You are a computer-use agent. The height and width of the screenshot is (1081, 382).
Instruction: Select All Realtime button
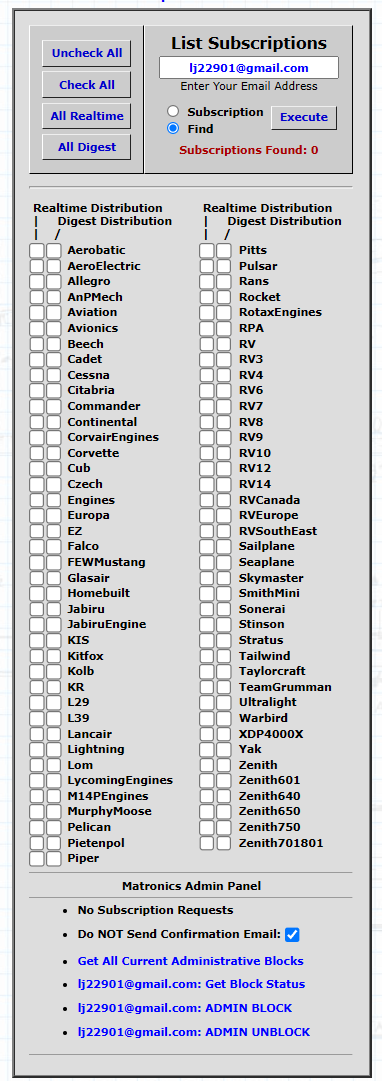tap(86, 116)
